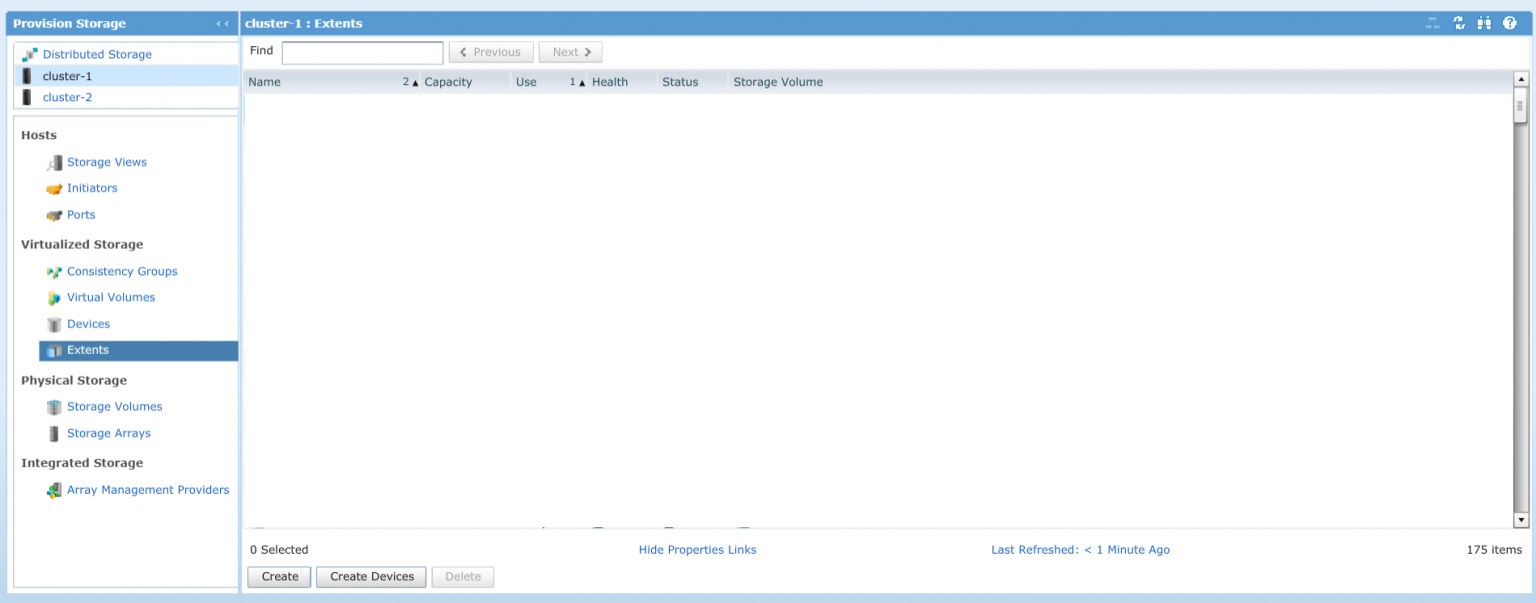Click Hide Properties Links

pos(697,549)
